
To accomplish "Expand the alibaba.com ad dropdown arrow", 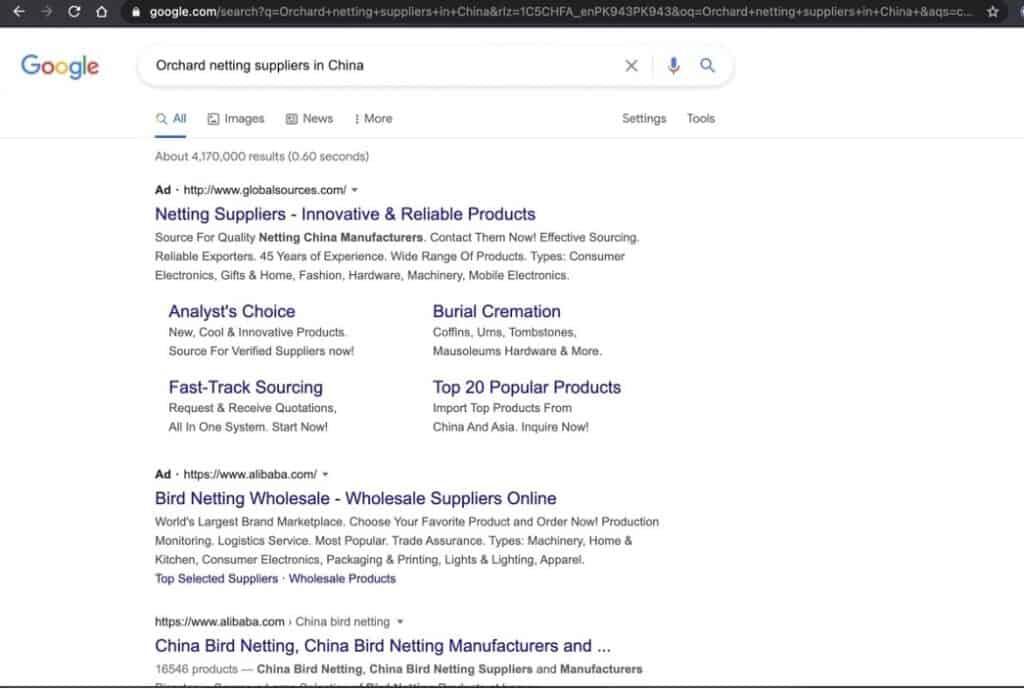I will click(x=325, y=475).
